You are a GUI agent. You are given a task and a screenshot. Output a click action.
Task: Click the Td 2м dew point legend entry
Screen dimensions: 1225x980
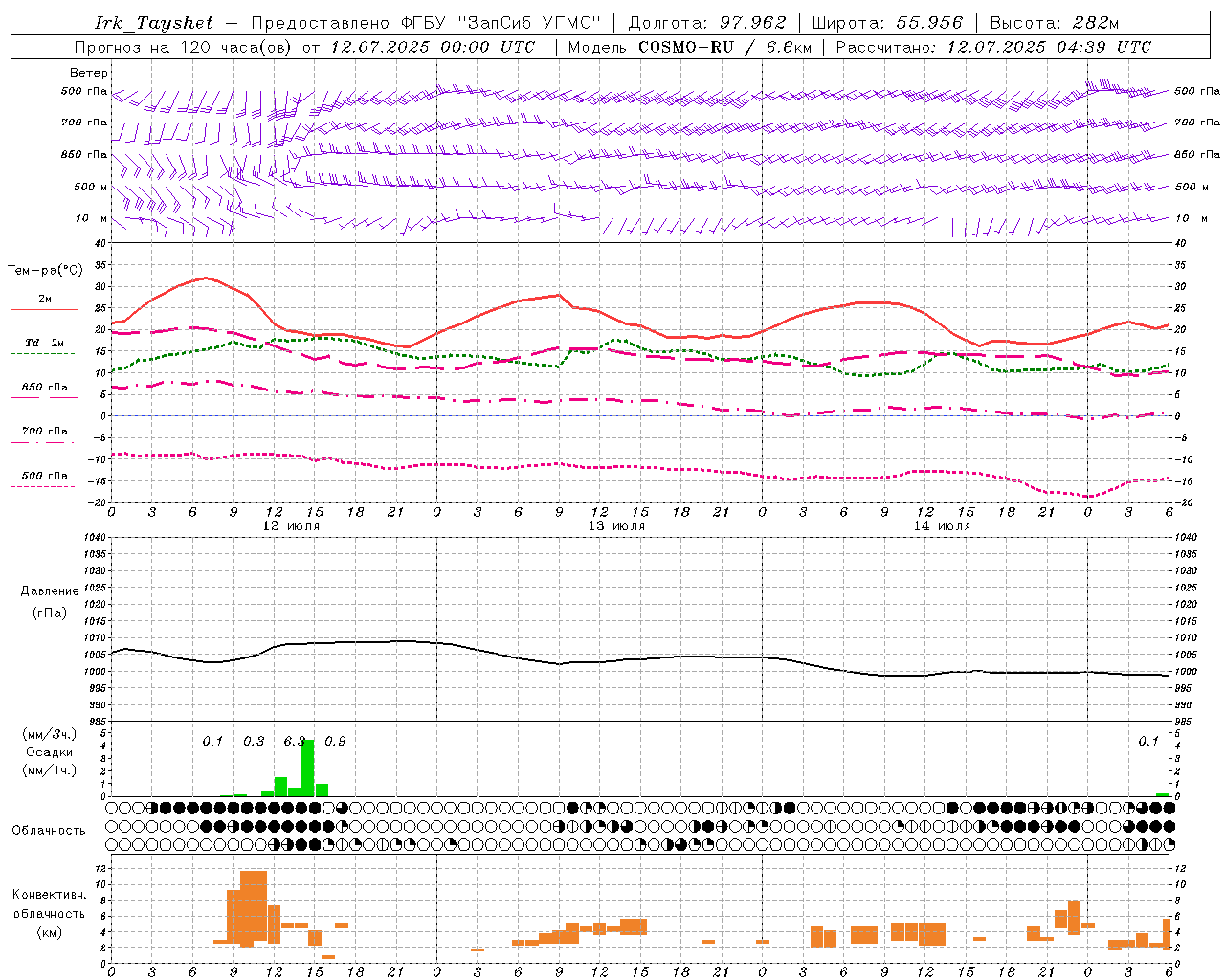pyautogui.click(x=44, y=346)
